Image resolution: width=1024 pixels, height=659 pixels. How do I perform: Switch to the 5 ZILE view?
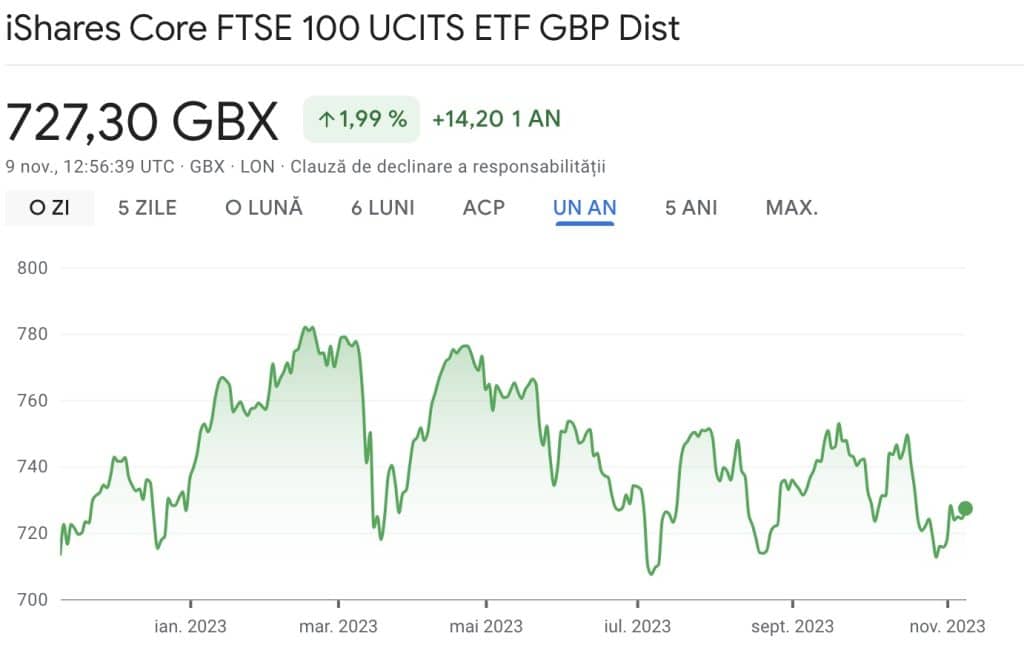[145, 207]
